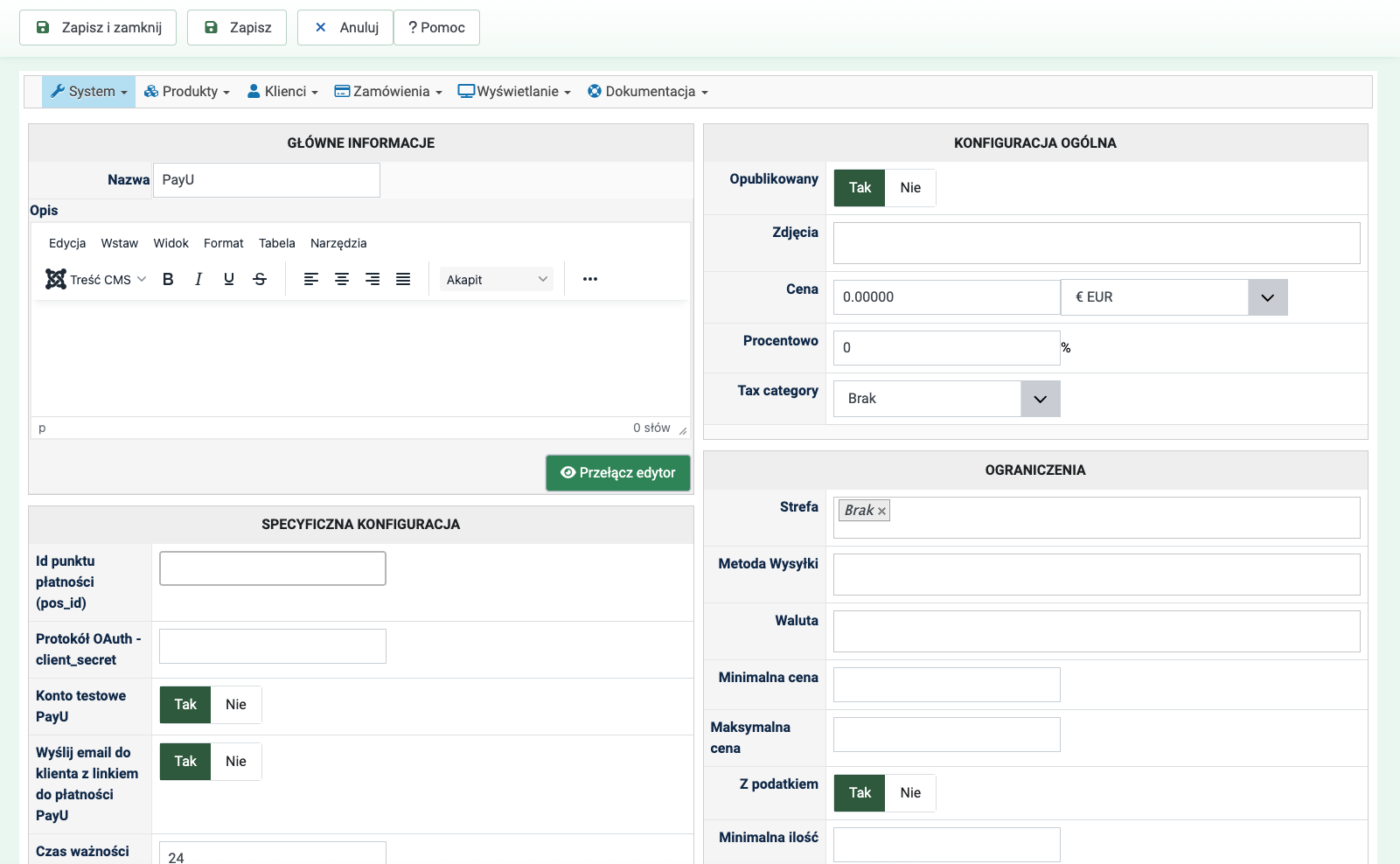Remove the Brak tag from Strefa

coord(881,512)
